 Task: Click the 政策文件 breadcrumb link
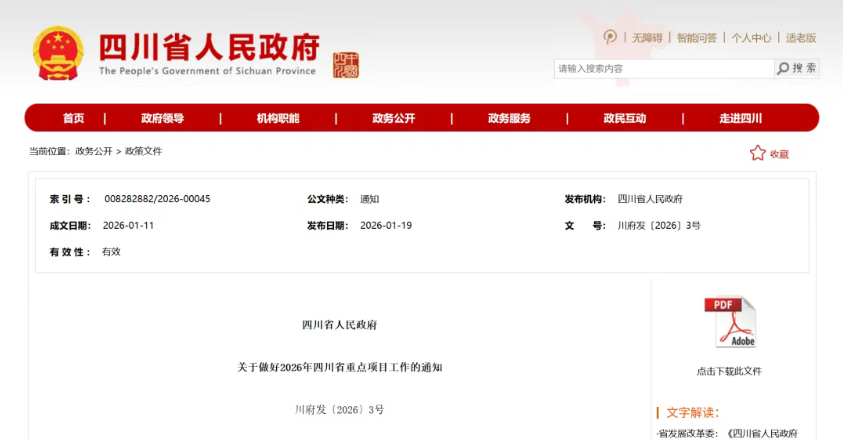143,151
